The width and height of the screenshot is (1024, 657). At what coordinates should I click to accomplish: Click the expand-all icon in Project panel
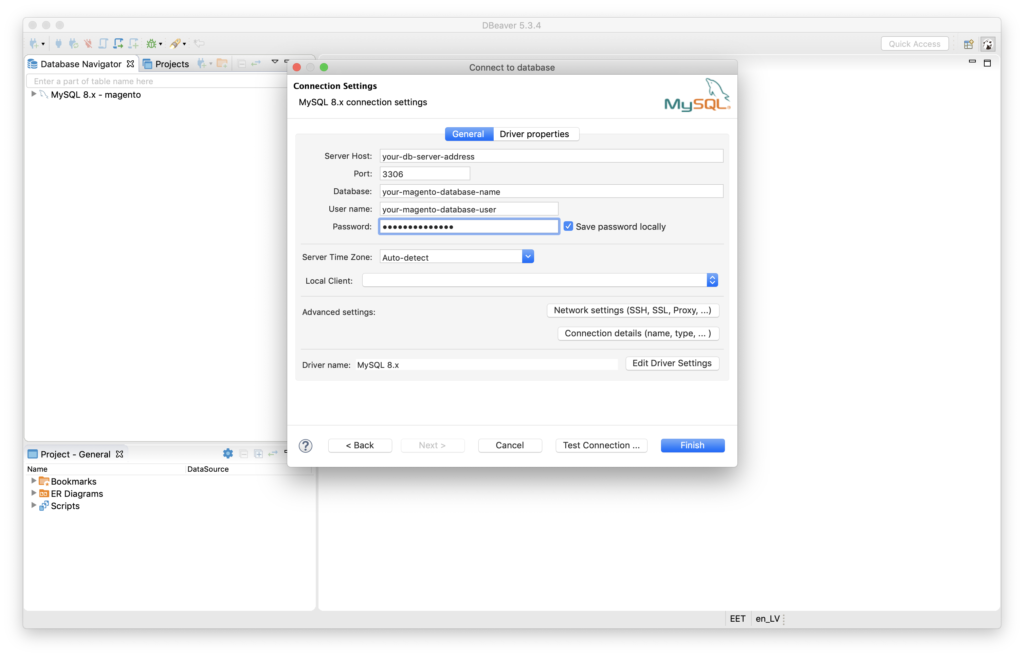tap(258, 453)
